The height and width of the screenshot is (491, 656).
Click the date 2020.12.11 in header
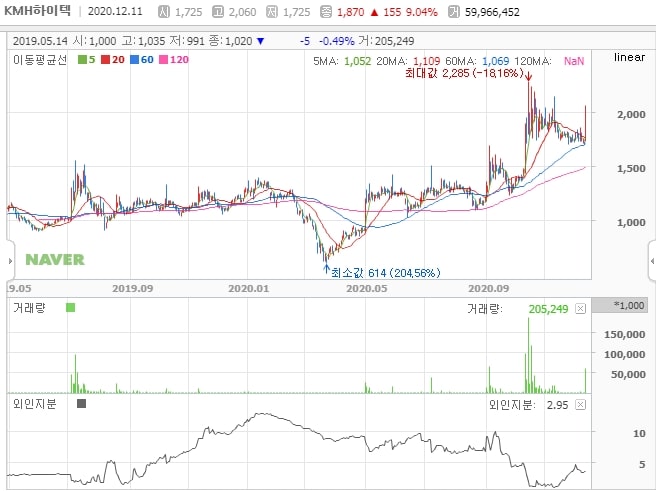point(115,11)
